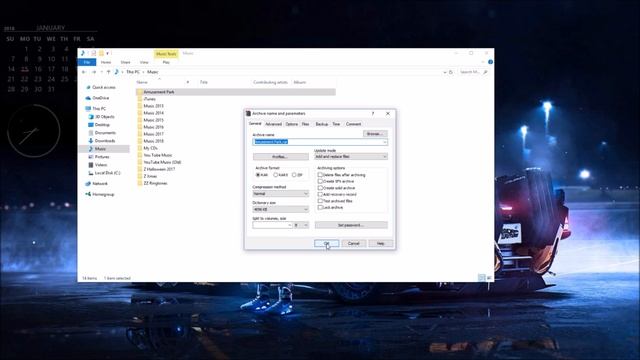Image resolution: width=640 pixels, height=360 pixels.
Task: Select the ZIP archive format radio button
Action: pyautogui.click(x=294, y=175)
